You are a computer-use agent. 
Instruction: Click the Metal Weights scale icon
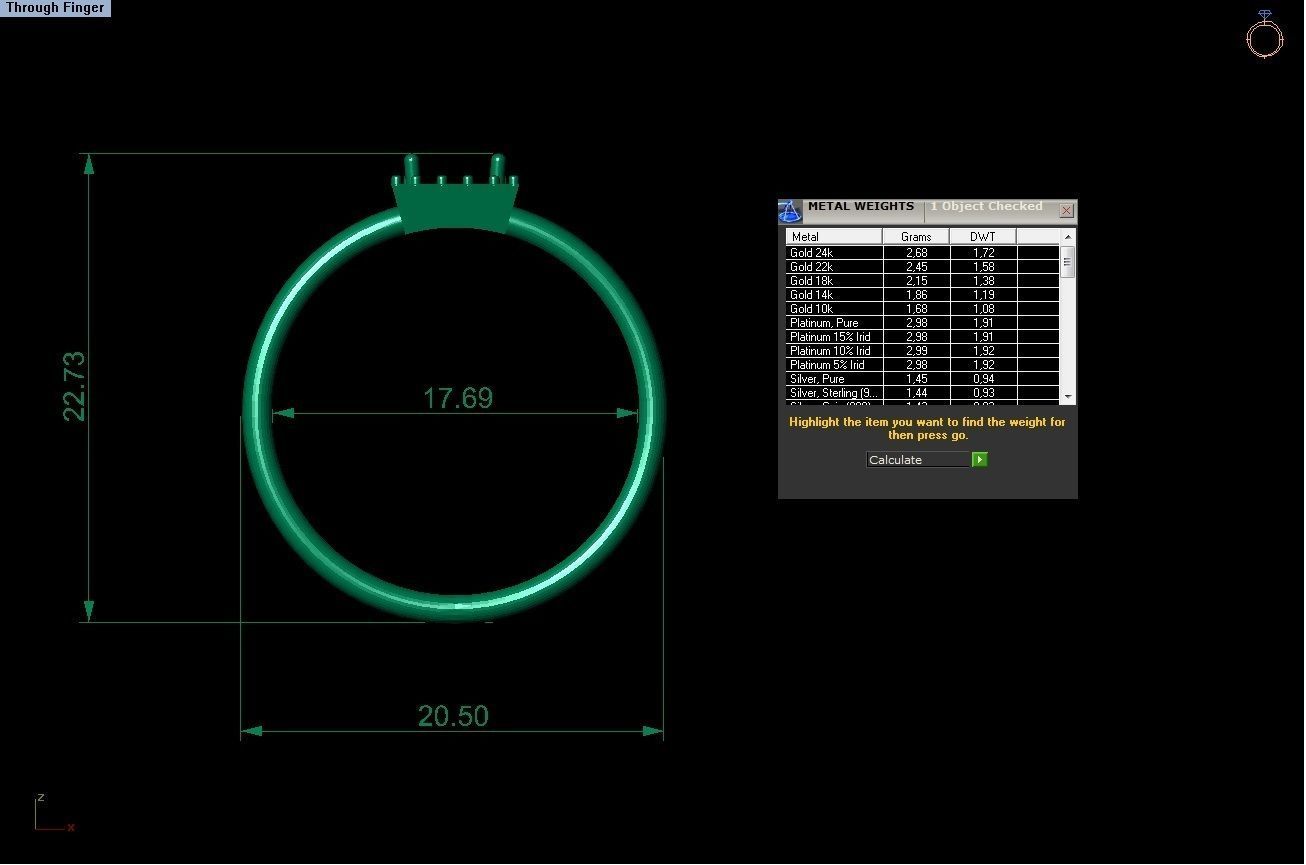(x=790, y=211)
